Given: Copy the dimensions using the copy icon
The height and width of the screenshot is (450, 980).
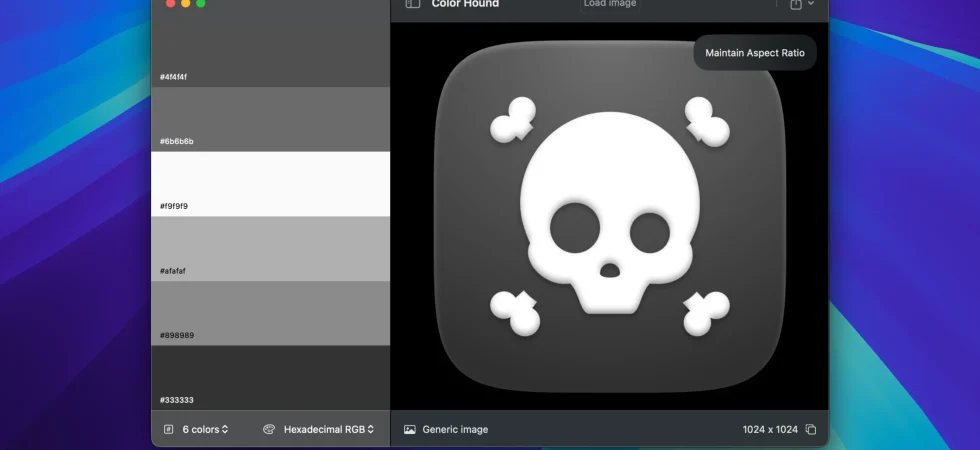Looking at the screenshot, I should [811, 429].
